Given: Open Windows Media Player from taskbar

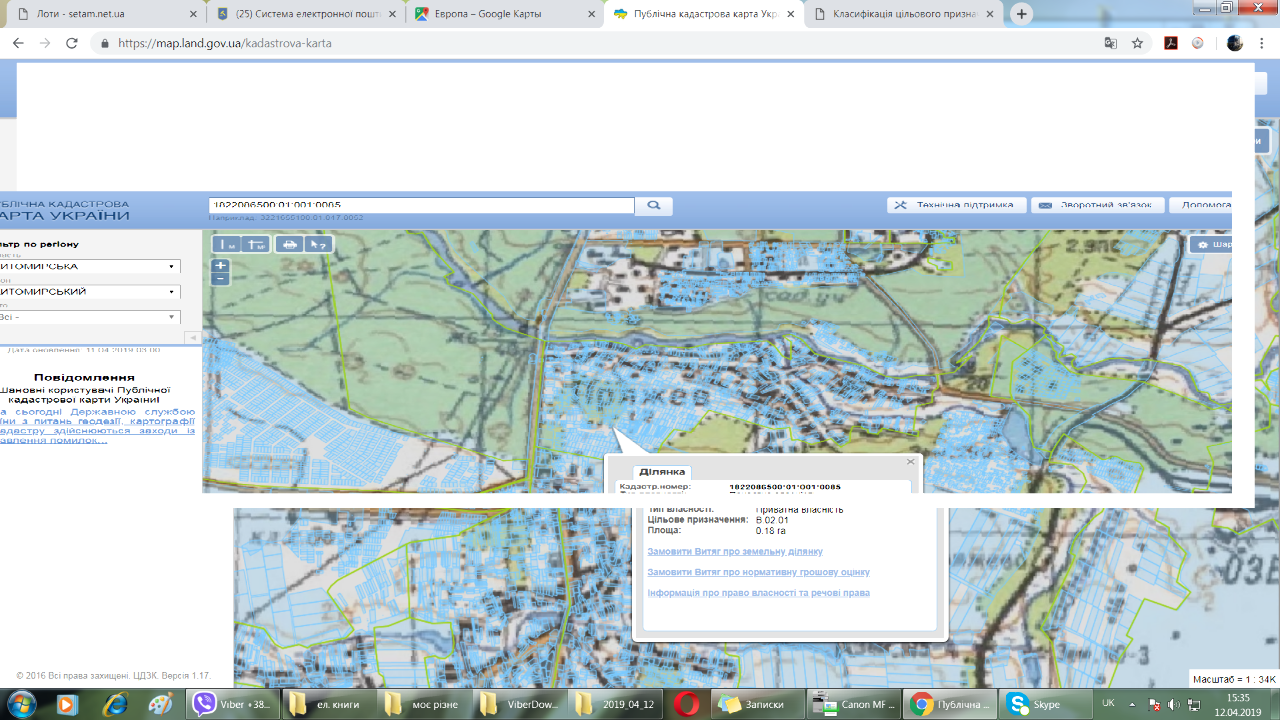Looking at the screenshot, I should [x=68, y=704].
